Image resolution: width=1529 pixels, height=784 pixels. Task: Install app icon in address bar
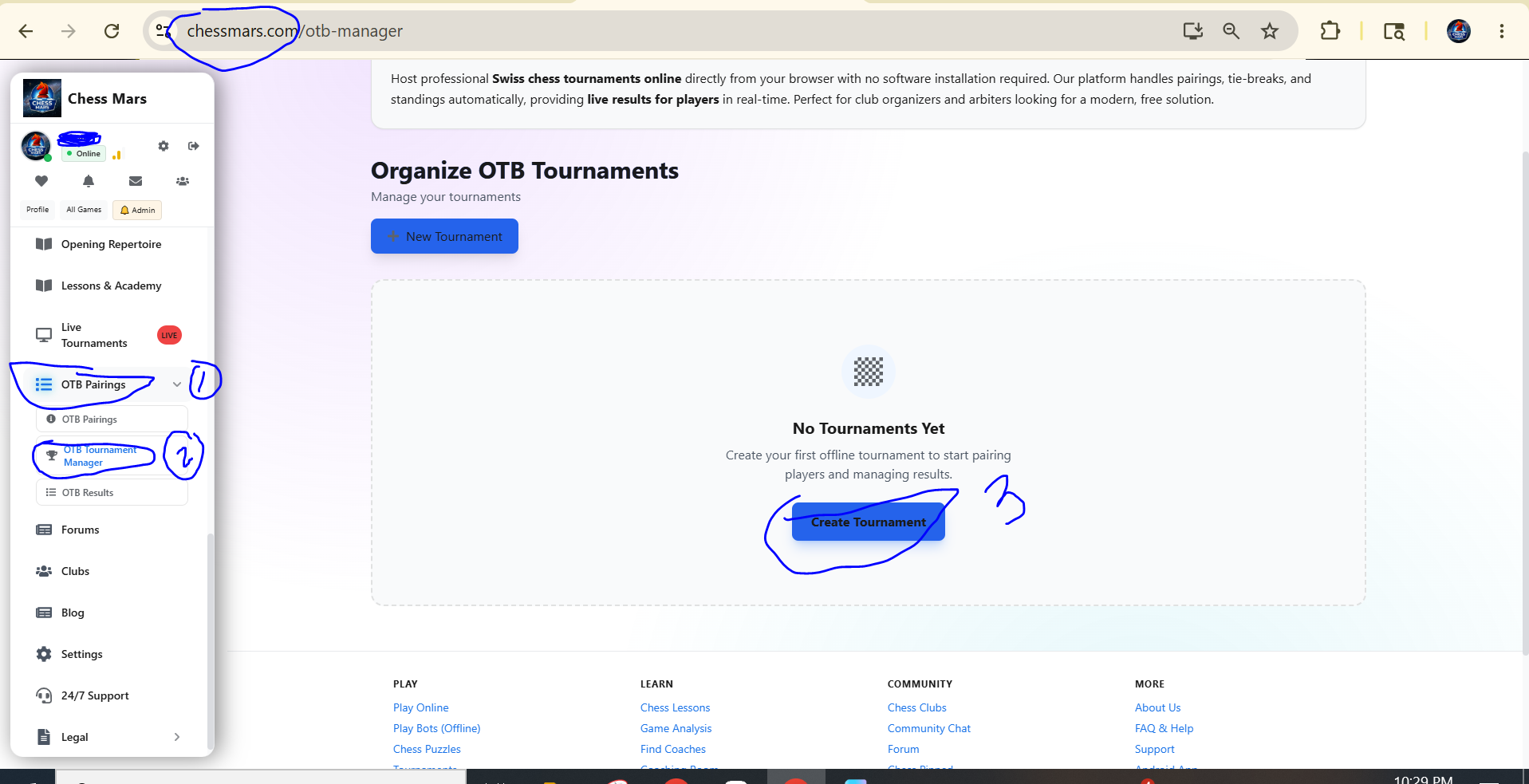pos(1192,31)
